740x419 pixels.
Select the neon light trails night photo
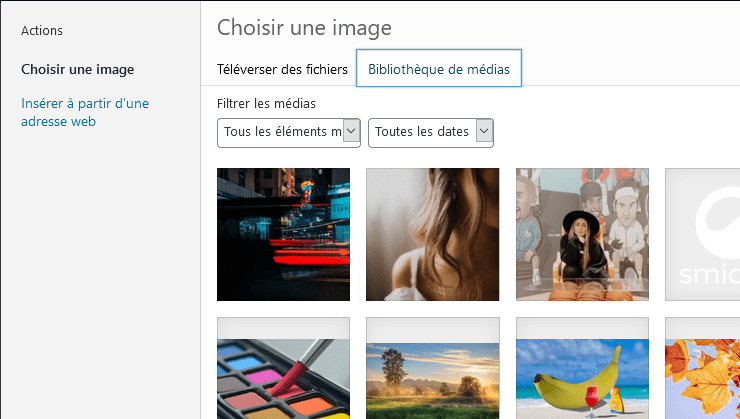tap(283, 234)
